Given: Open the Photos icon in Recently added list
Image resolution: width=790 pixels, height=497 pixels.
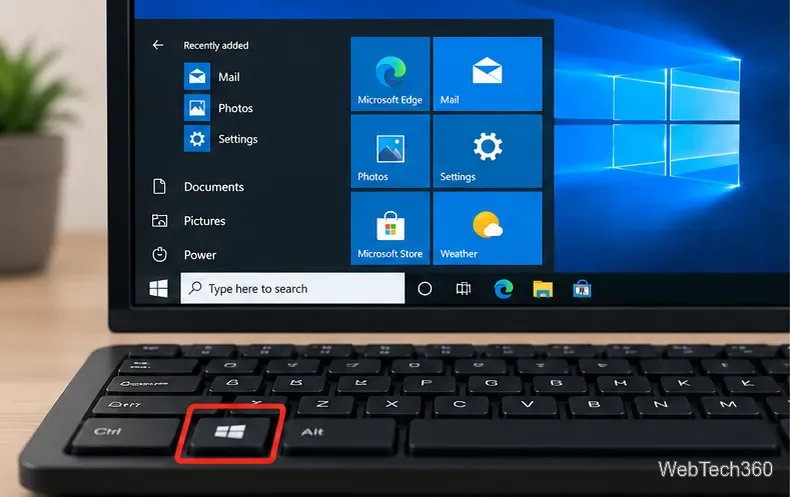Looking at the screenshot, I should [x=197, y=107].
